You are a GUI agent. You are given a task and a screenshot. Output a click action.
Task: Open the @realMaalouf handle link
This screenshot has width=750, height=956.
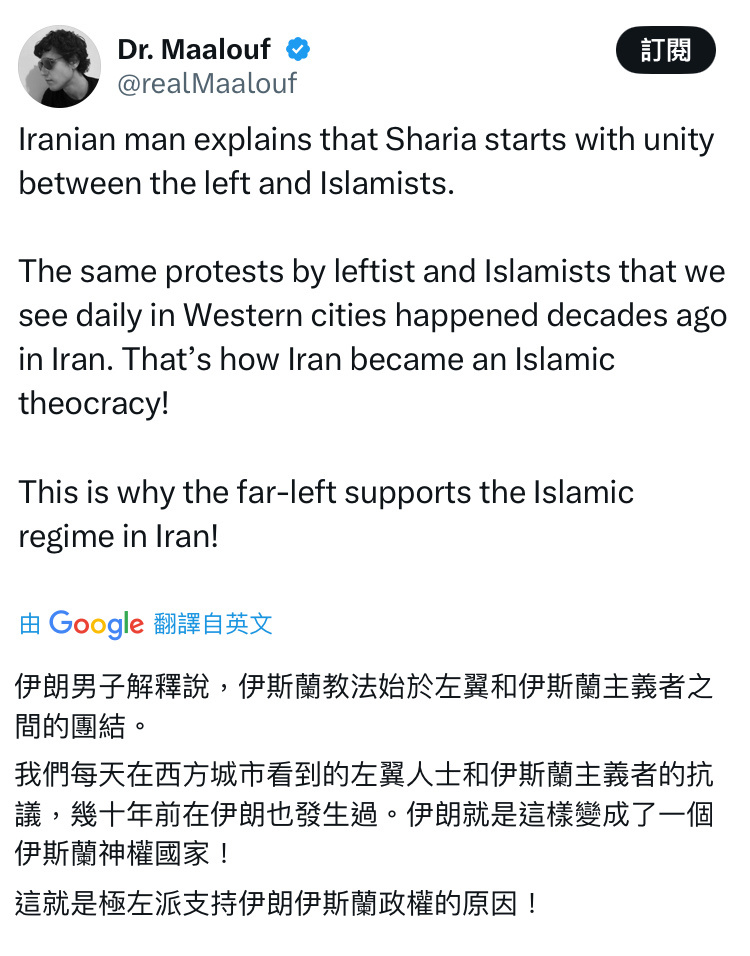click(207, 84)
